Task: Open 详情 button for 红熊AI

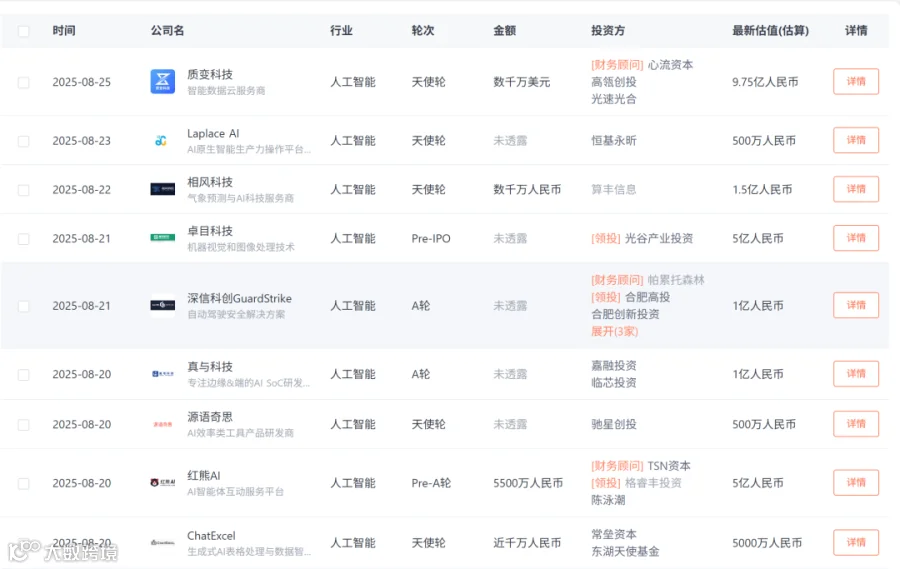Action: (x=856, y=483)
